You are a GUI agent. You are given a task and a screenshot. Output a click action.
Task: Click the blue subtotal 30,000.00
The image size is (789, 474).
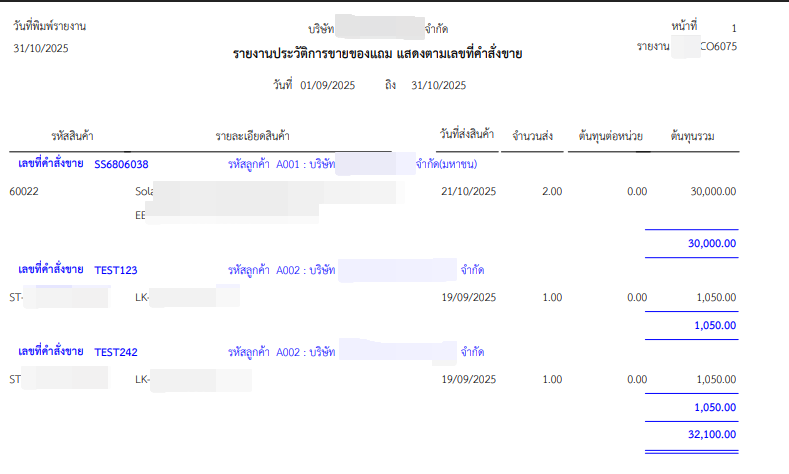[711, 243]
